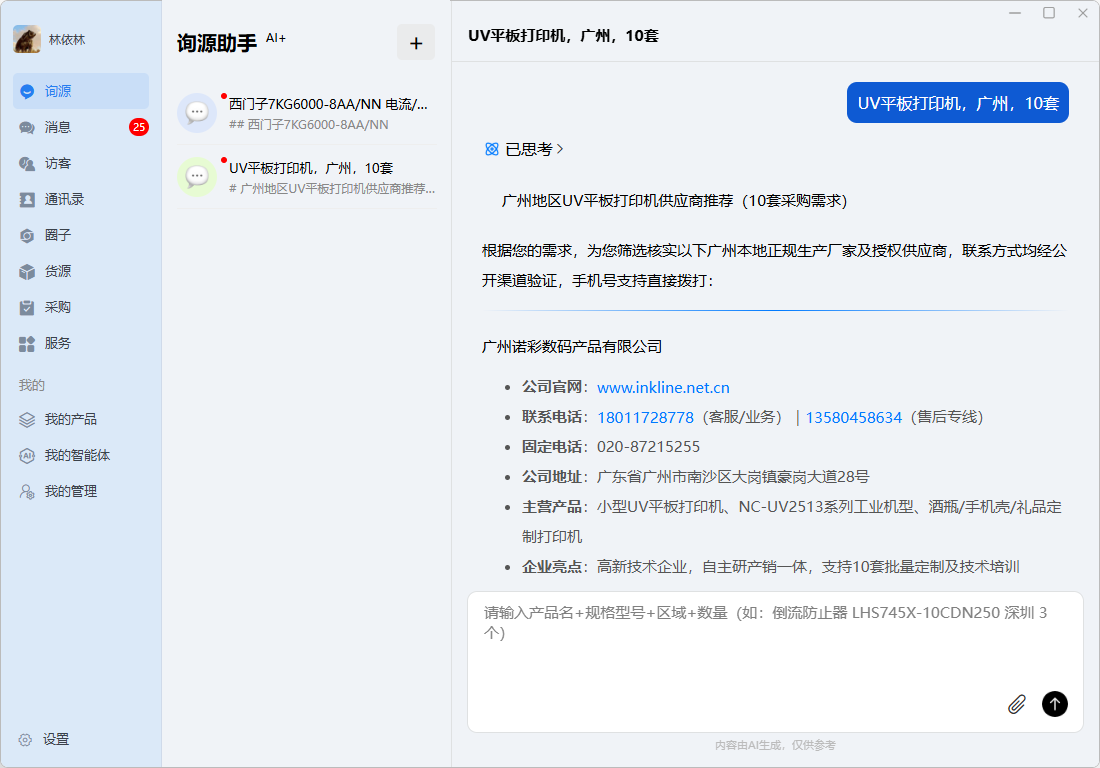
Task: Click the product inquiry input field
Action: click(775, 661)
